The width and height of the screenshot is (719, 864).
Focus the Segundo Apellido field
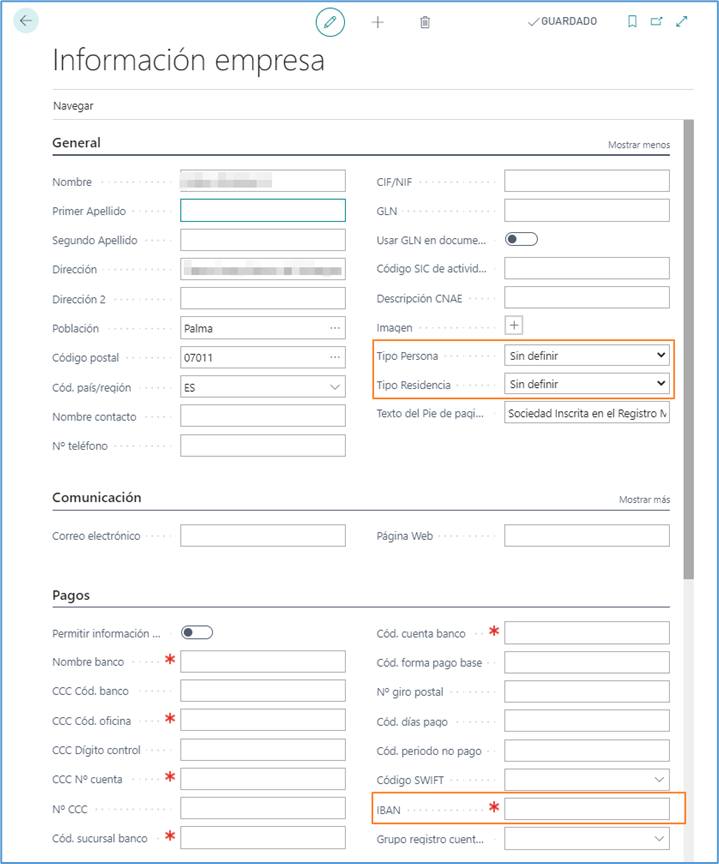(x=263, y=240)
